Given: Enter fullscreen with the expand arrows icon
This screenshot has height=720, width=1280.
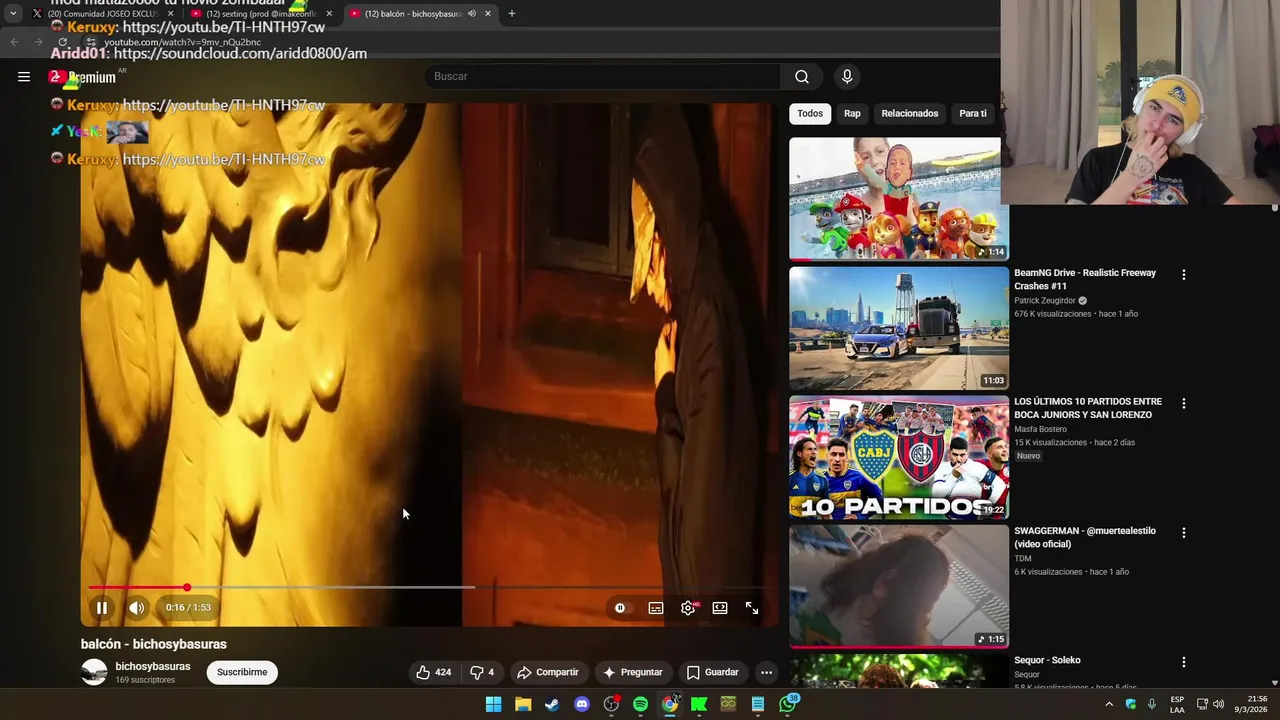Looking at the screenshot, I should click(x=752, y=607).
